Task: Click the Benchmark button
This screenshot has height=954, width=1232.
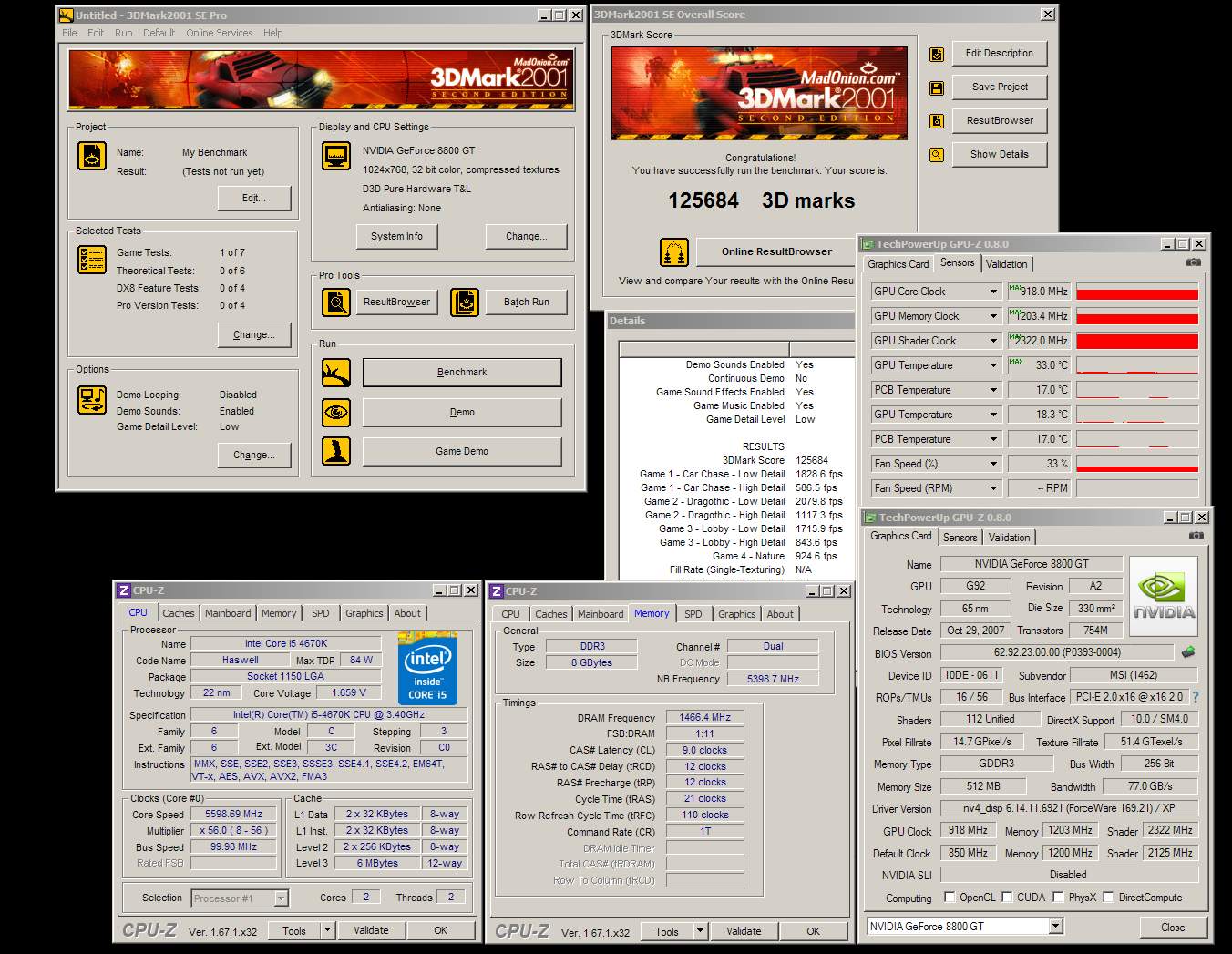Action: [462, 372]
